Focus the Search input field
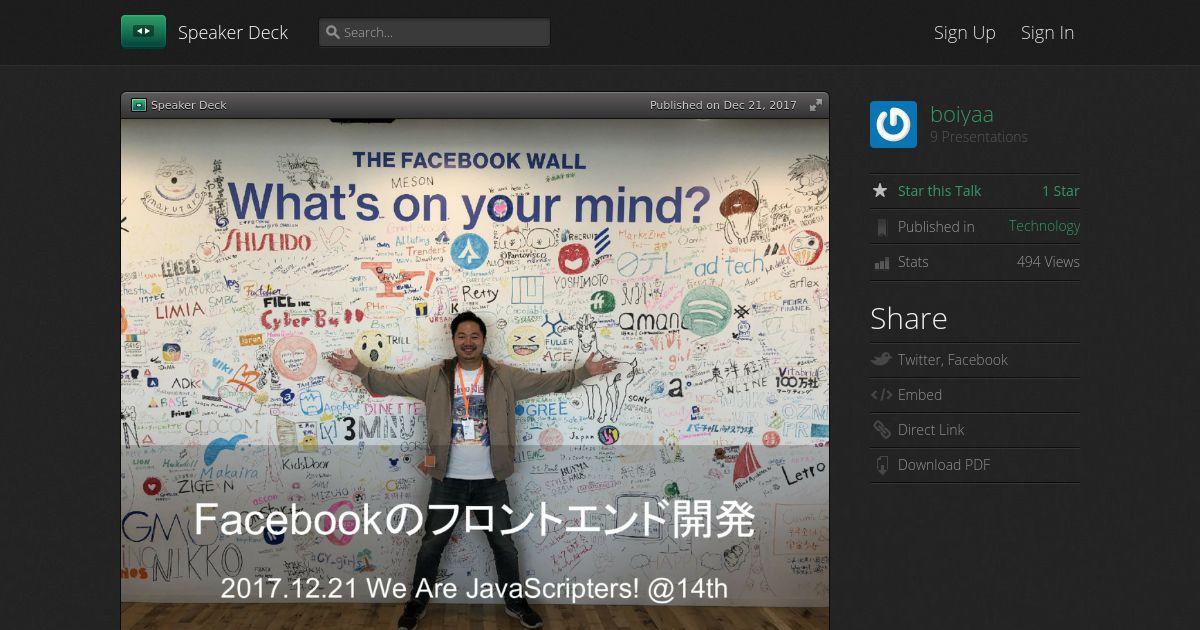Screen dimensions: 1200x630 tap(434, 32)
